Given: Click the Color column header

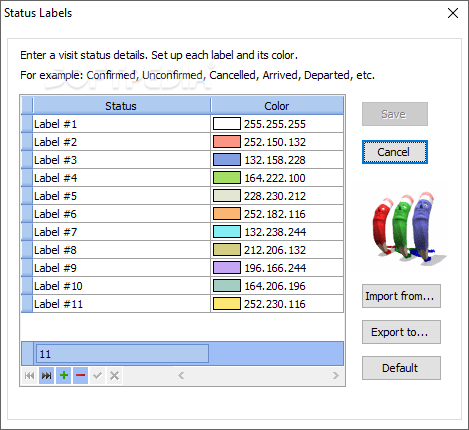Looking at the screenshot, I should [277, 106].
